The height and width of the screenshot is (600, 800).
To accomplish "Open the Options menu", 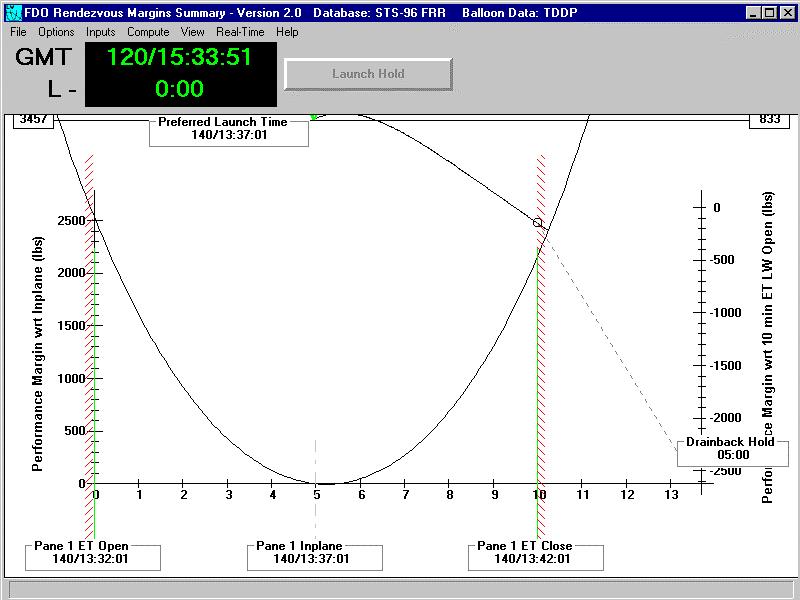I will (x=56, y=32).
